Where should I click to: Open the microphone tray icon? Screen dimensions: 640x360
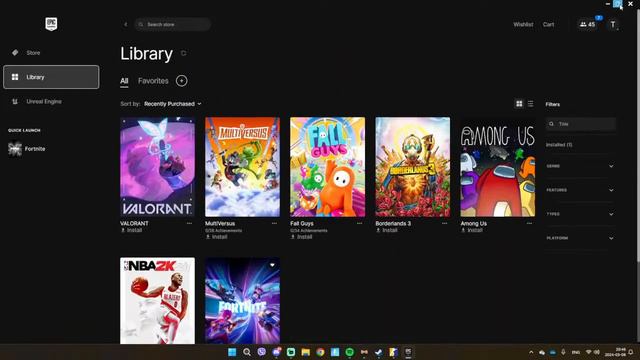[x=563, y=352]
